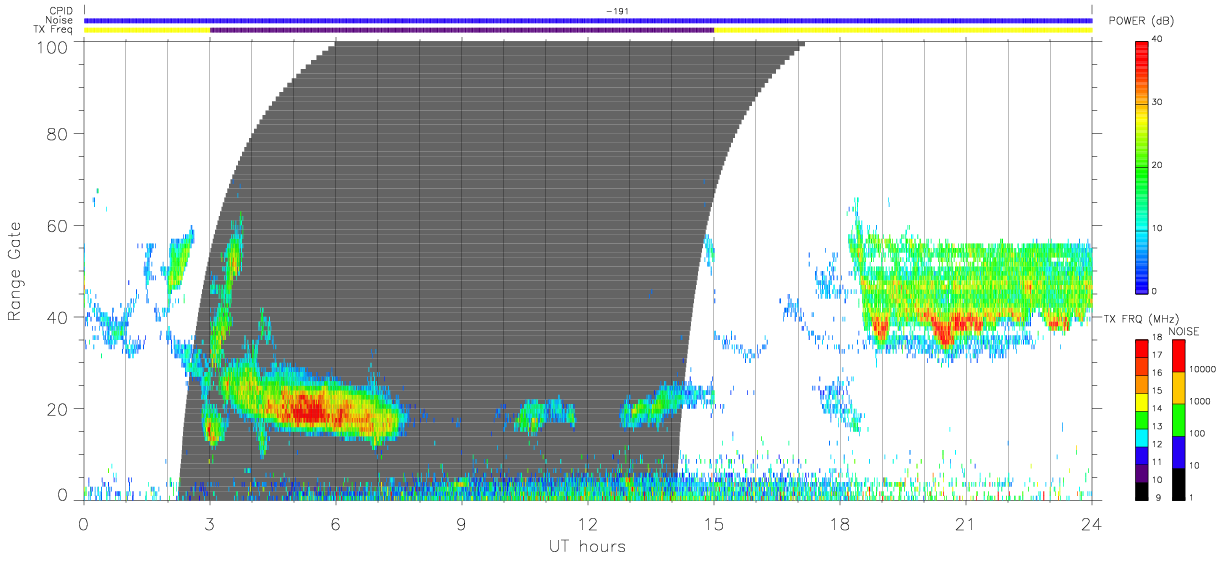The height and width of the screenshot is (567, 1228).
Task: Click the CPID label at top left
Action: tap(61, 11)
